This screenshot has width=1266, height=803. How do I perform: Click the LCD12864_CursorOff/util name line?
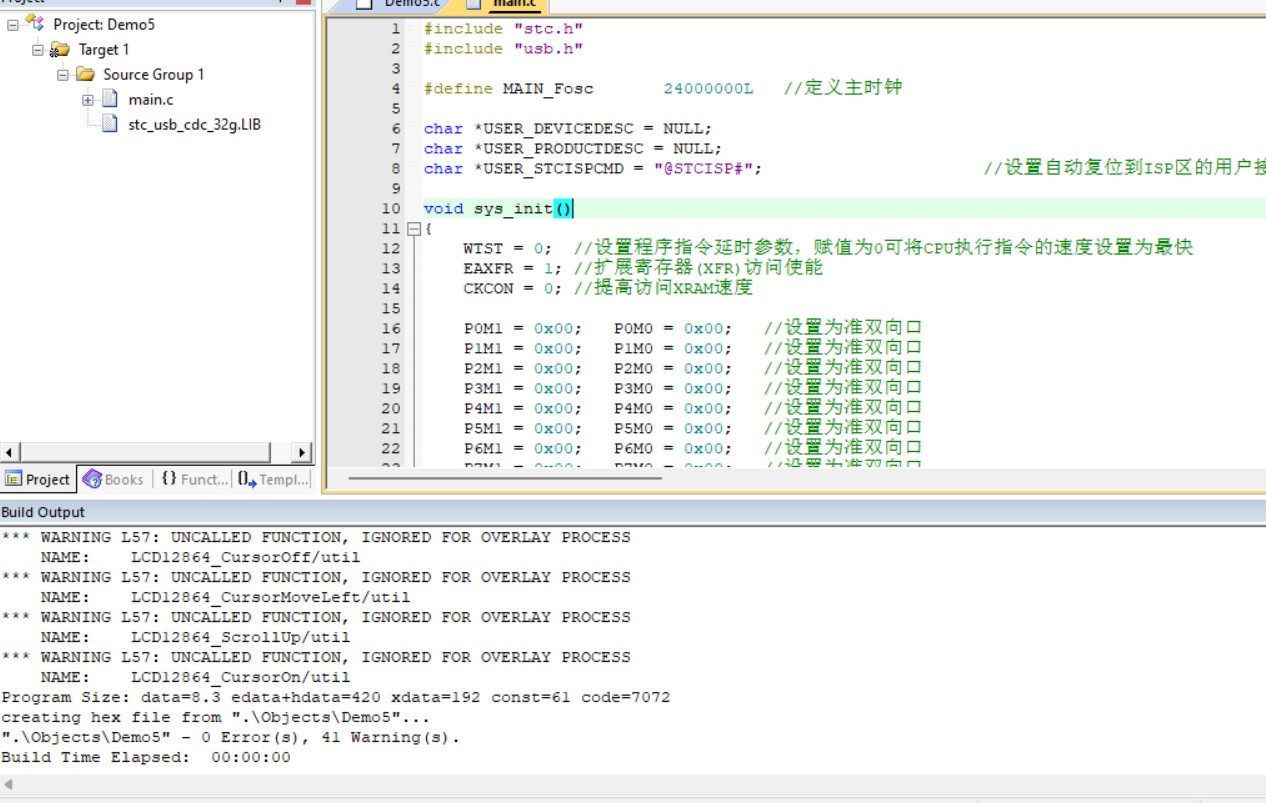pos(200,557)
